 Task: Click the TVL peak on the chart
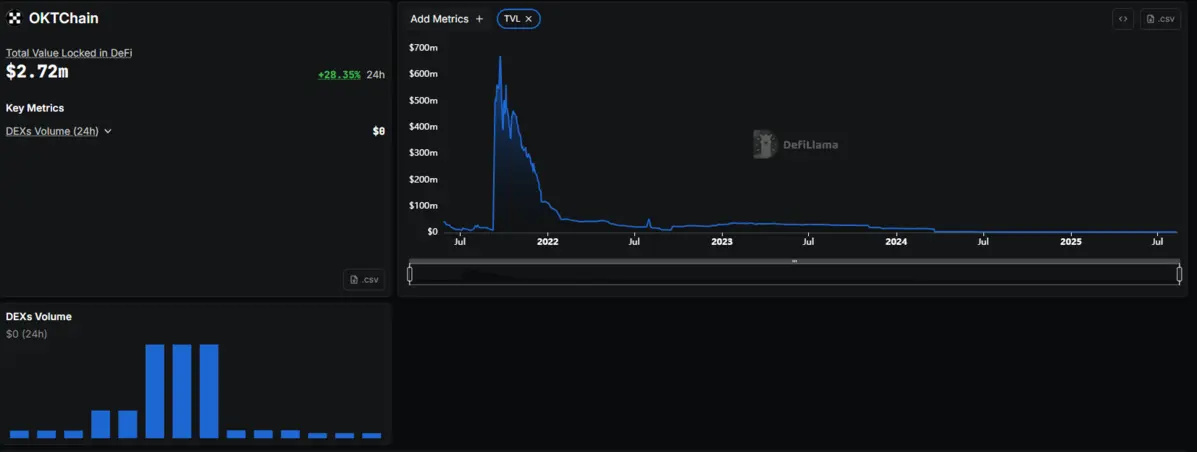(500, 58)
